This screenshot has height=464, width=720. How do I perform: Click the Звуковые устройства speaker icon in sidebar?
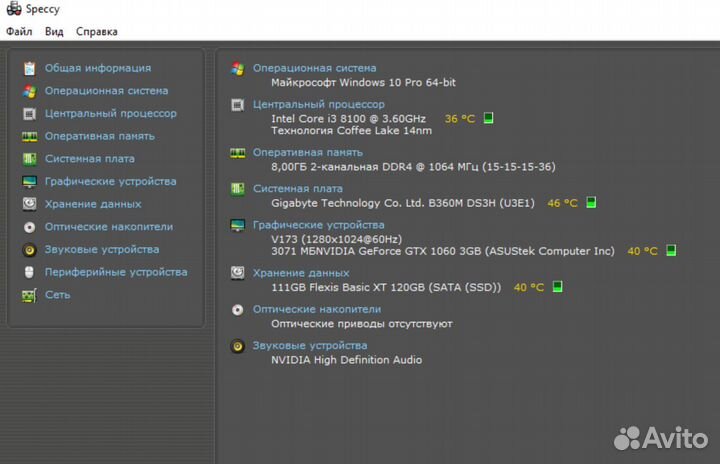coord(29,250)
